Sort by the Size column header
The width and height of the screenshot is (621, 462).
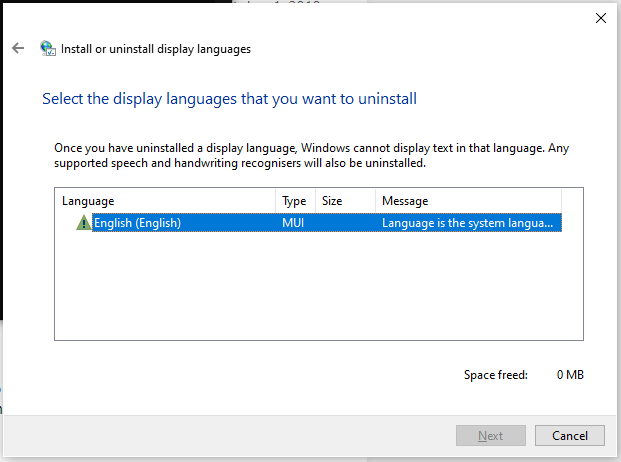[x=345, y=201]
